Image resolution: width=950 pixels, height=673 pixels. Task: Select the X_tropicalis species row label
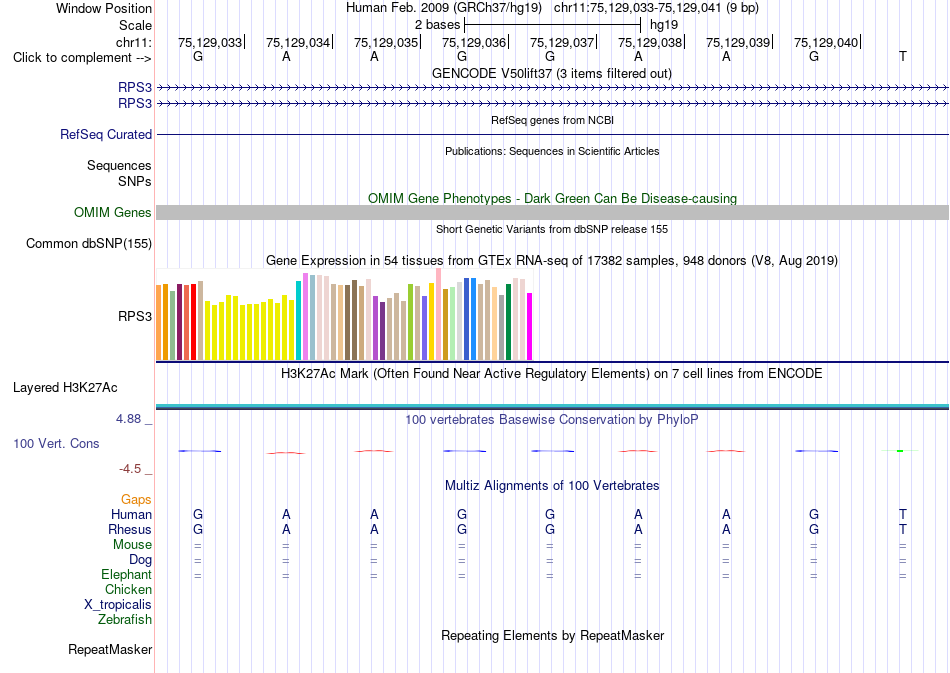(118, 605)
